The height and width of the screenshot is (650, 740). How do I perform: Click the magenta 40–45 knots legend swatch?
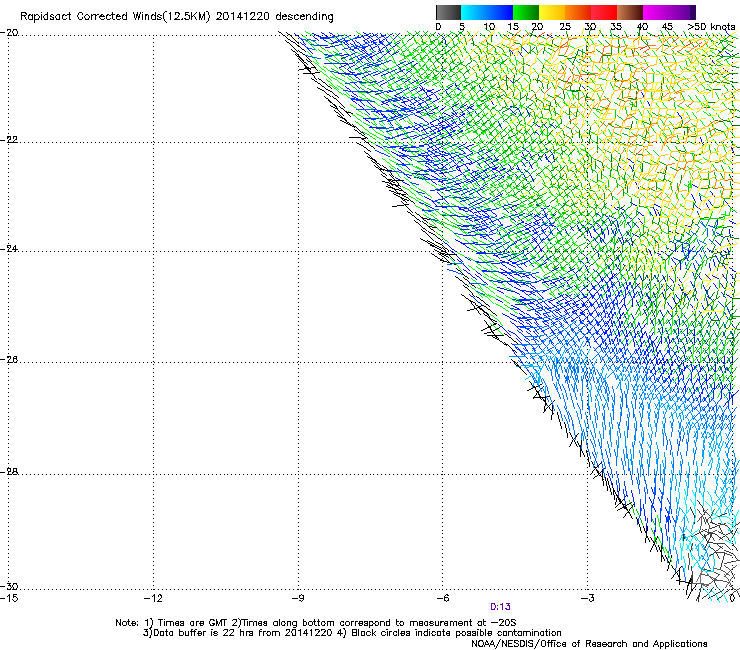656,12
